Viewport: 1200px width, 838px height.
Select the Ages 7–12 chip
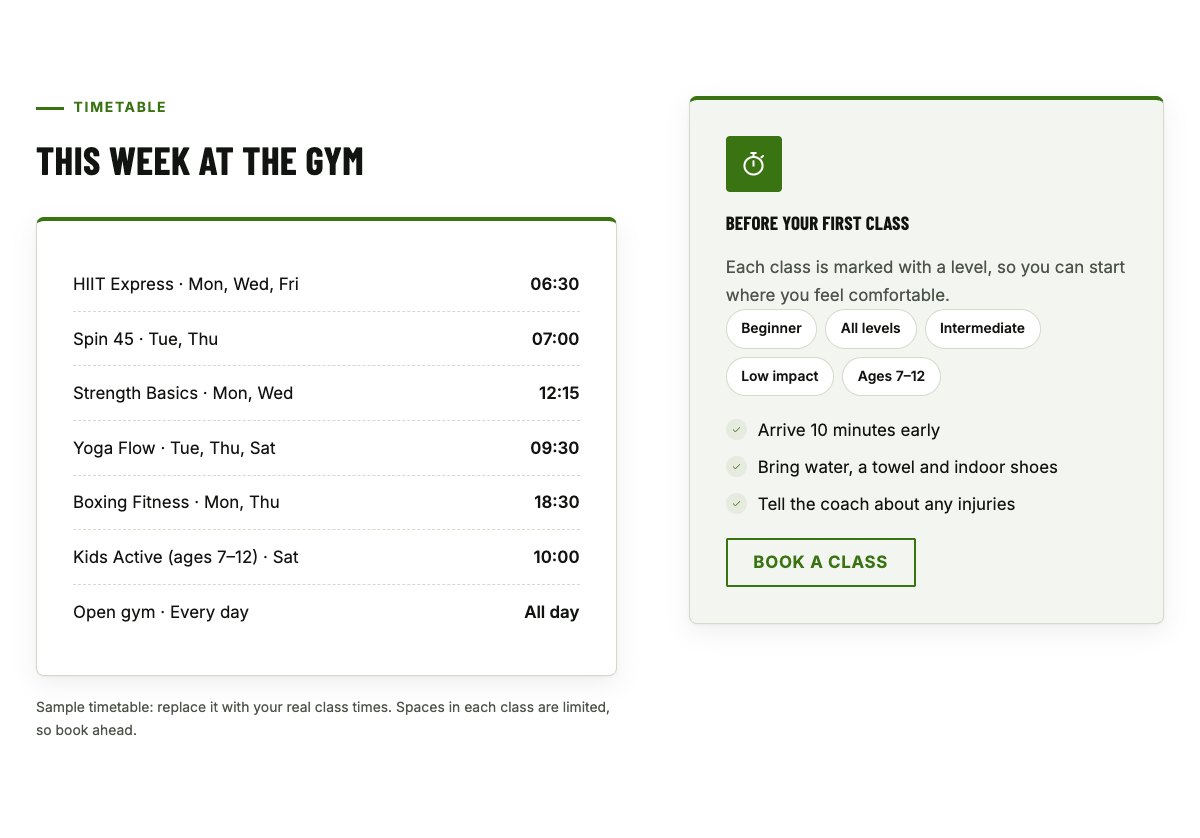click(891, 376)
